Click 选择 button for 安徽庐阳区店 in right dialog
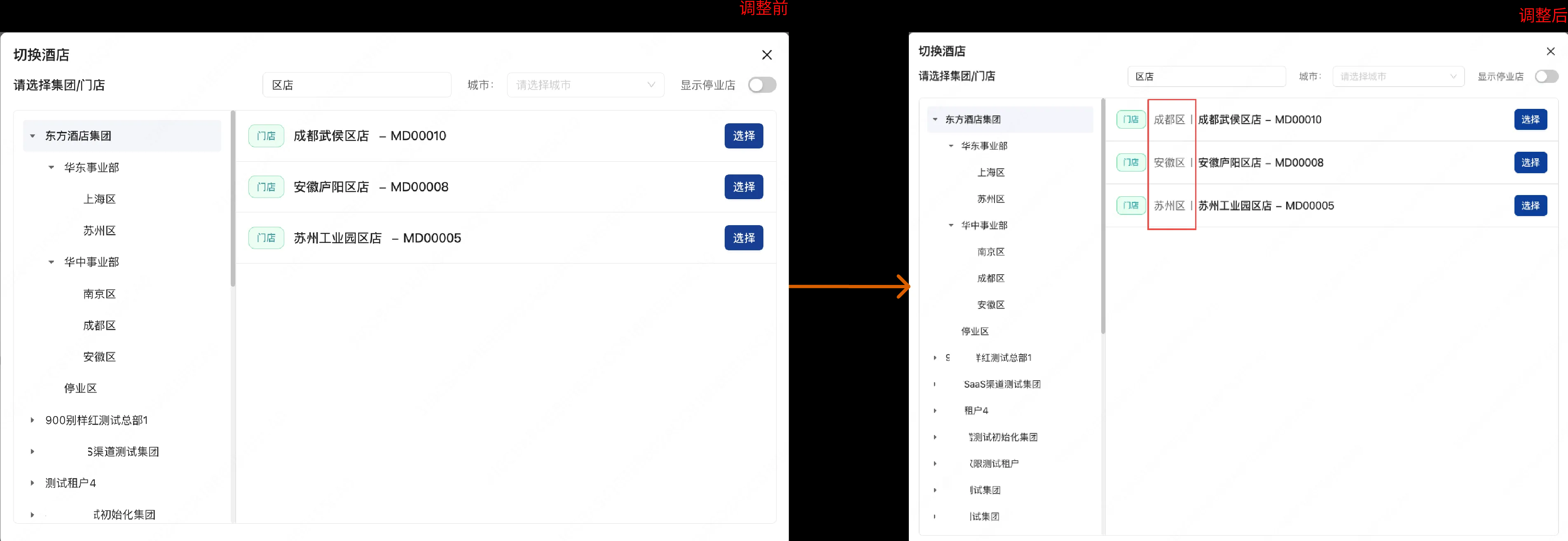The height and width of the screenshot is (541, 1568). (1531, 162)
